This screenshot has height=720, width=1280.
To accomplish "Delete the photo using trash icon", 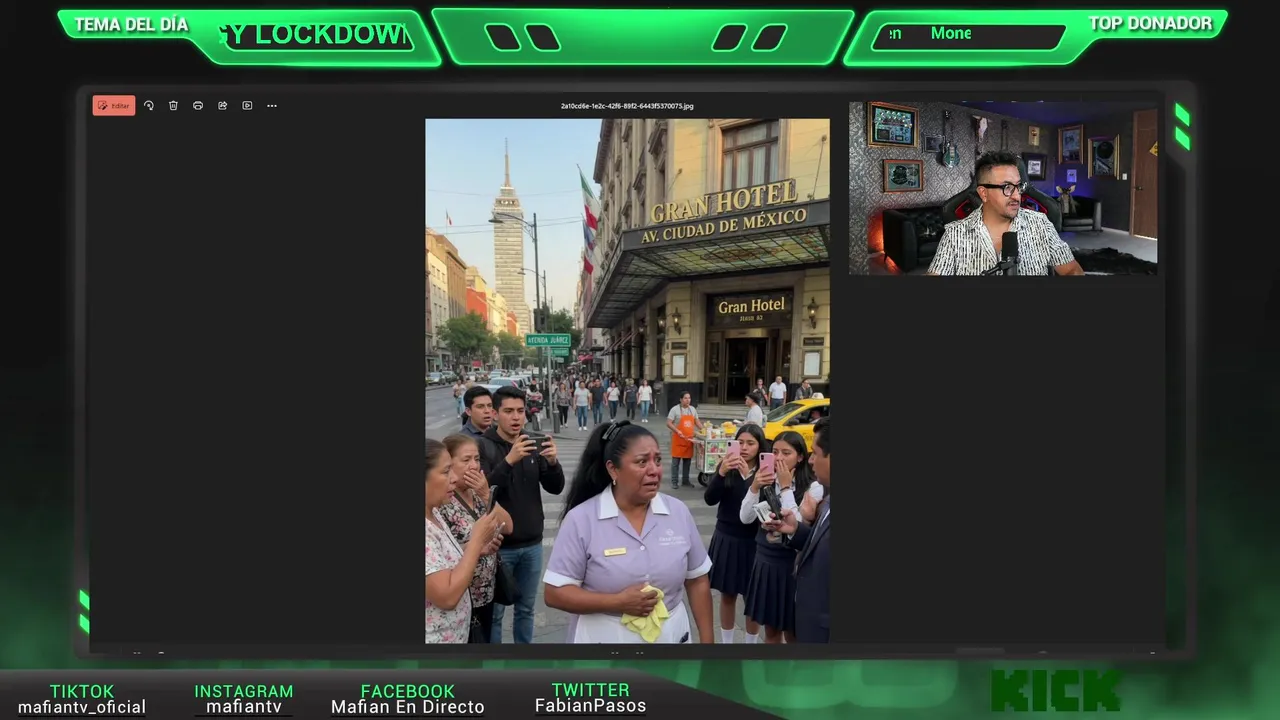I will tap(173, 106).
